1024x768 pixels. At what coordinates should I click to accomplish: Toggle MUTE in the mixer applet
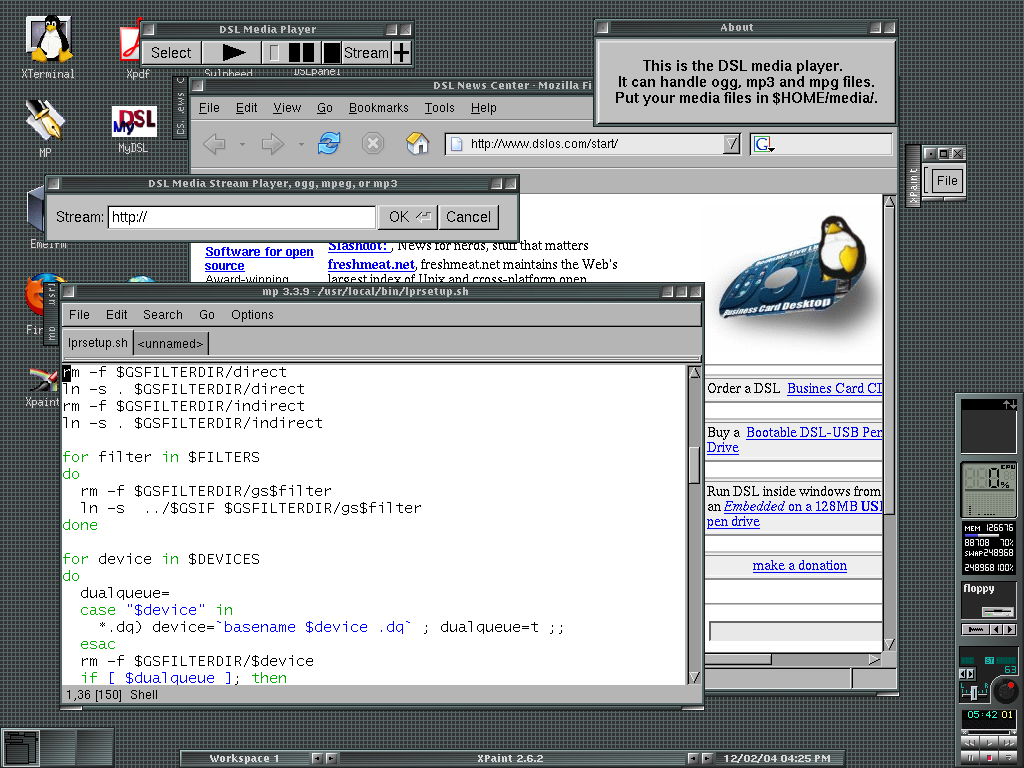click(x=1006, y=661)
